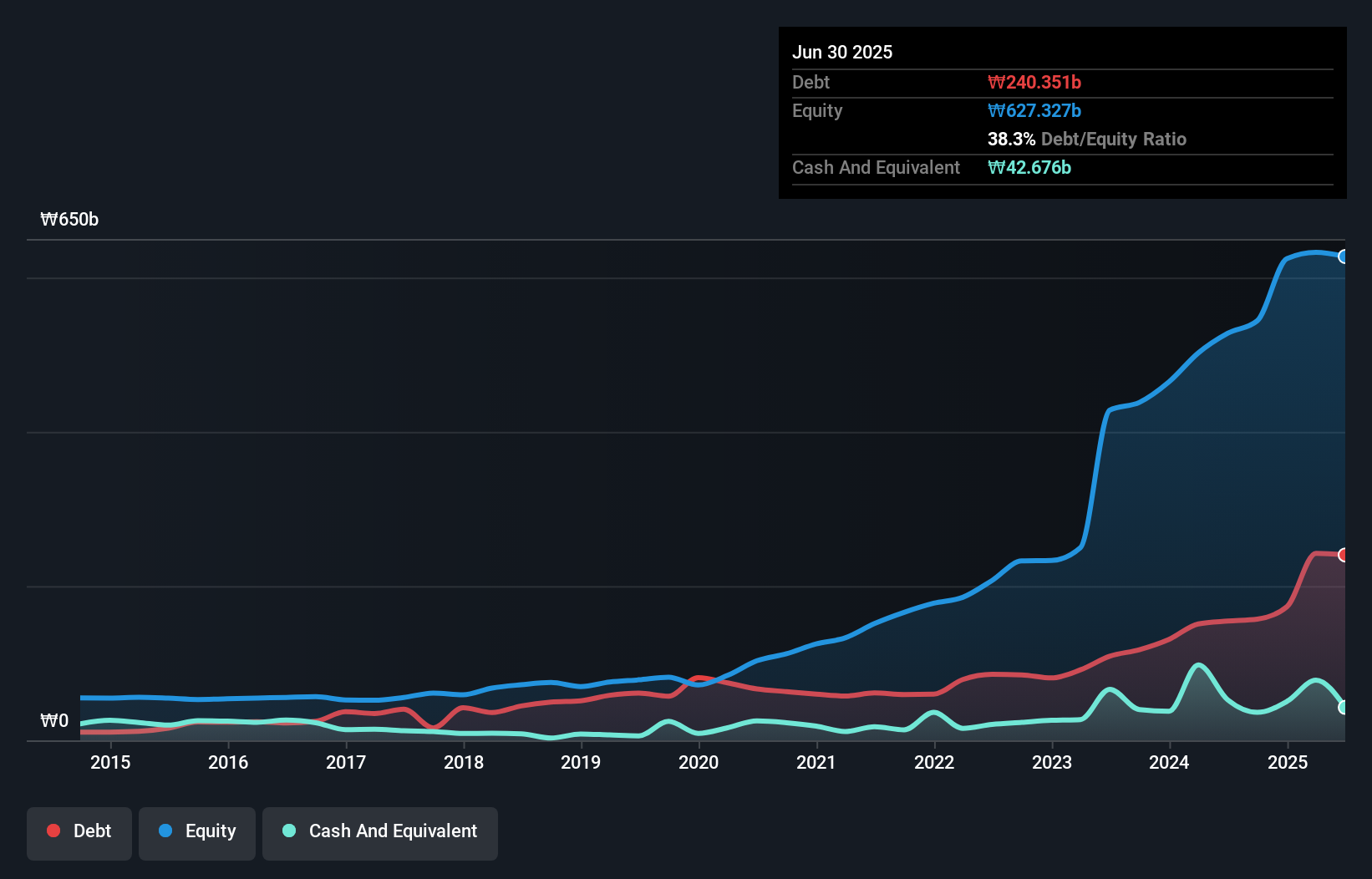Click the 2015 x-axis label
This screenshot has height=879, width=1372.
coord(110,763)
